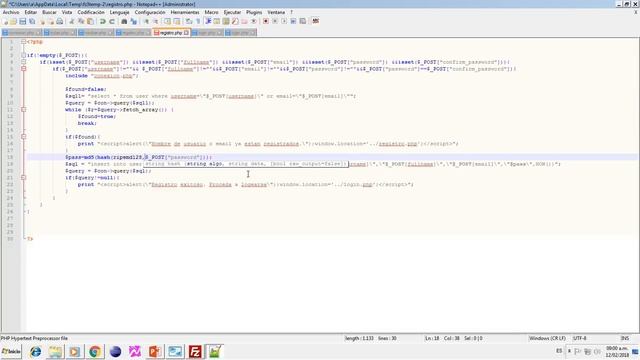Click the Zoom Out toolbar icon

[x=155, y=21]
